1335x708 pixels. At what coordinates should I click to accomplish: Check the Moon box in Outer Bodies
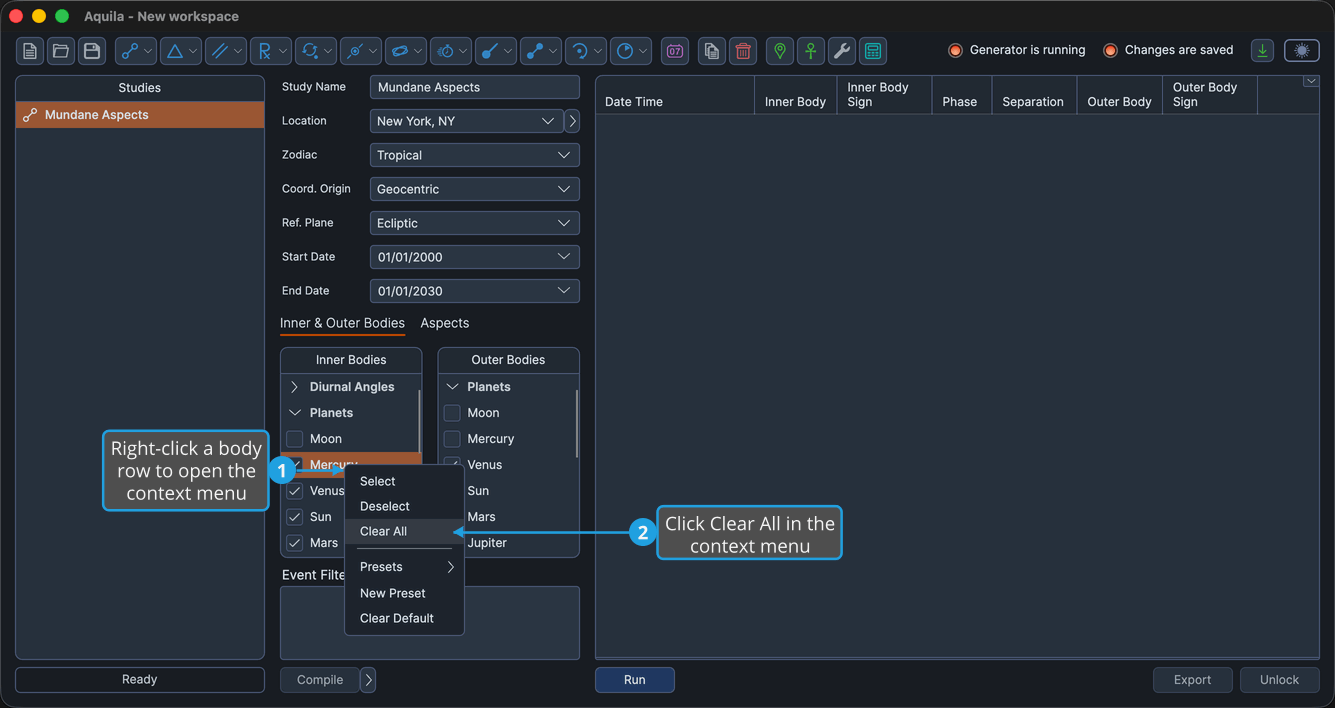[x=452, y=413]
